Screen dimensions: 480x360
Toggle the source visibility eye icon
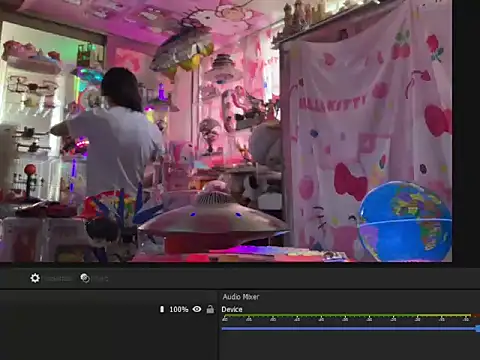click(197, 309)
